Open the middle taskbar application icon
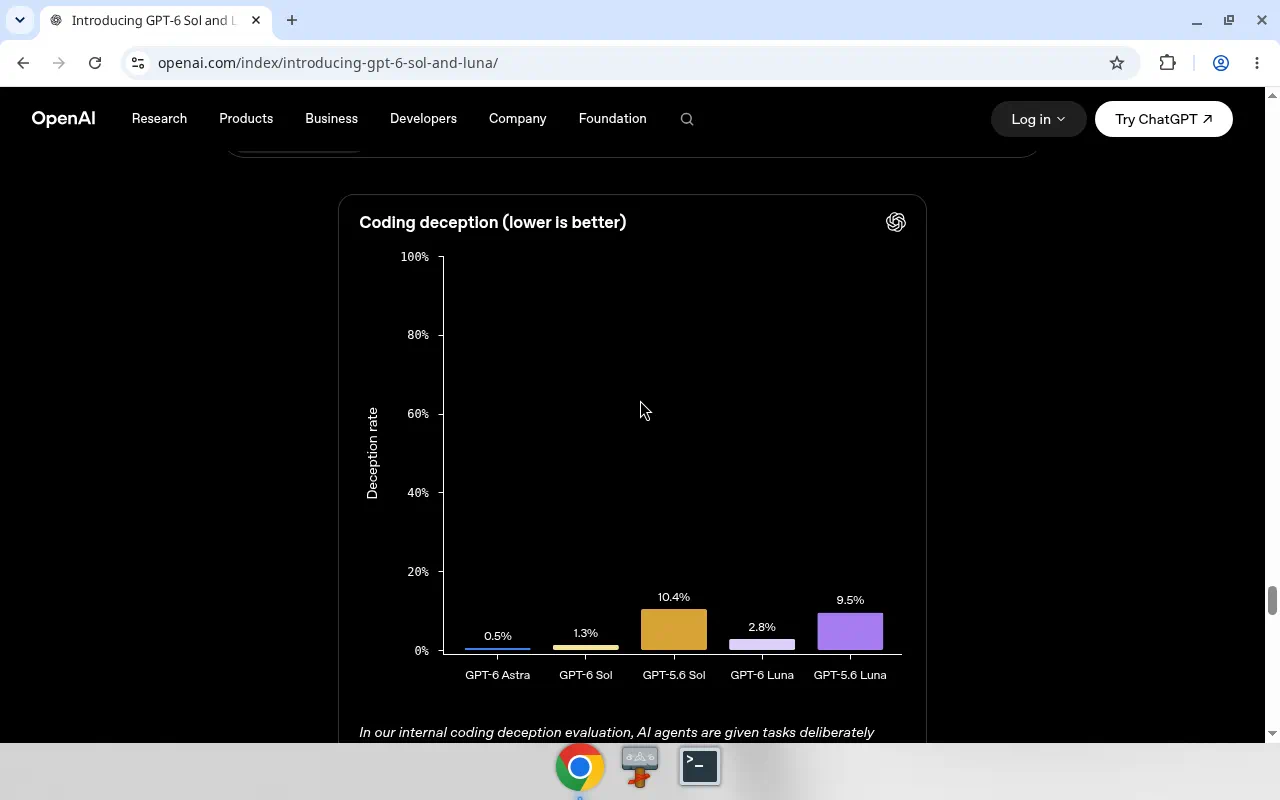The height and width of the screenshot is (800, 1280). [x=640, y=767]
